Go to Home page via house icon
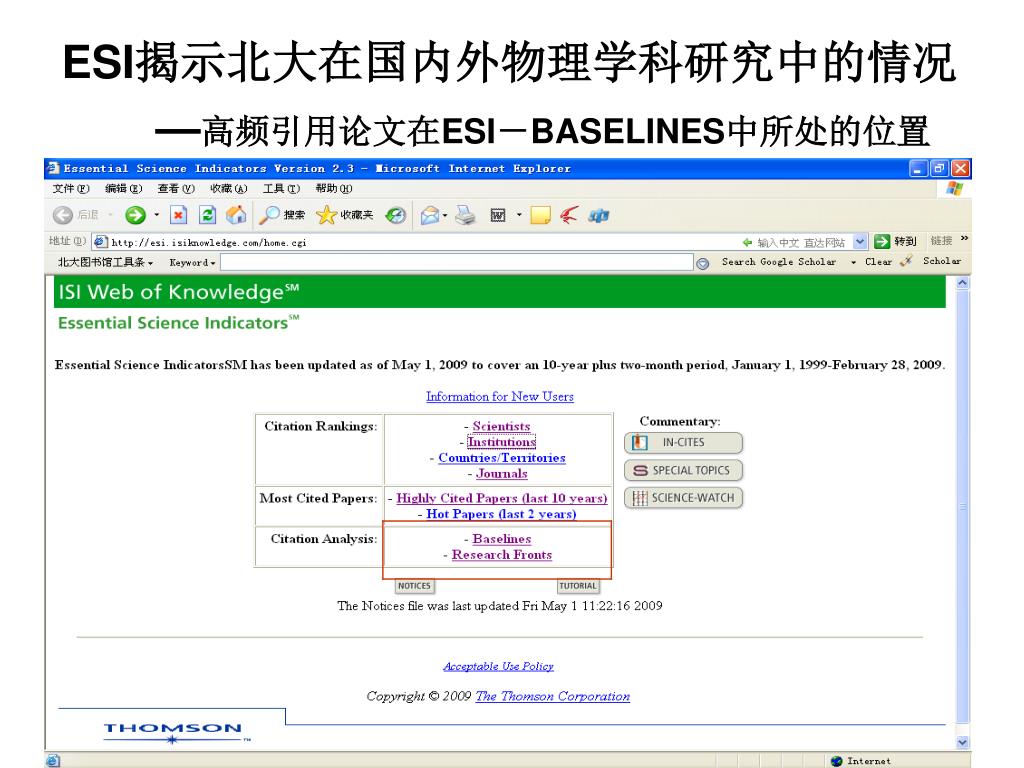 (236, 215)
